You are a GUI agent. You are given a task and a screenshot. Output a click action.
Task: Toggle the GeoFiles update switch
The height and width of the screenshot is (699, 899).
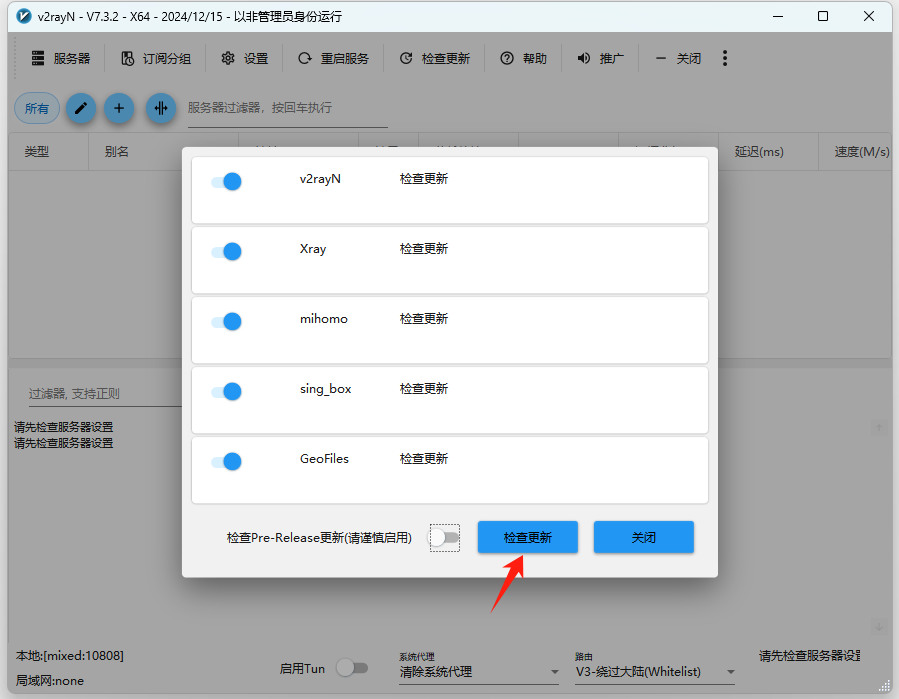(227, 462)
